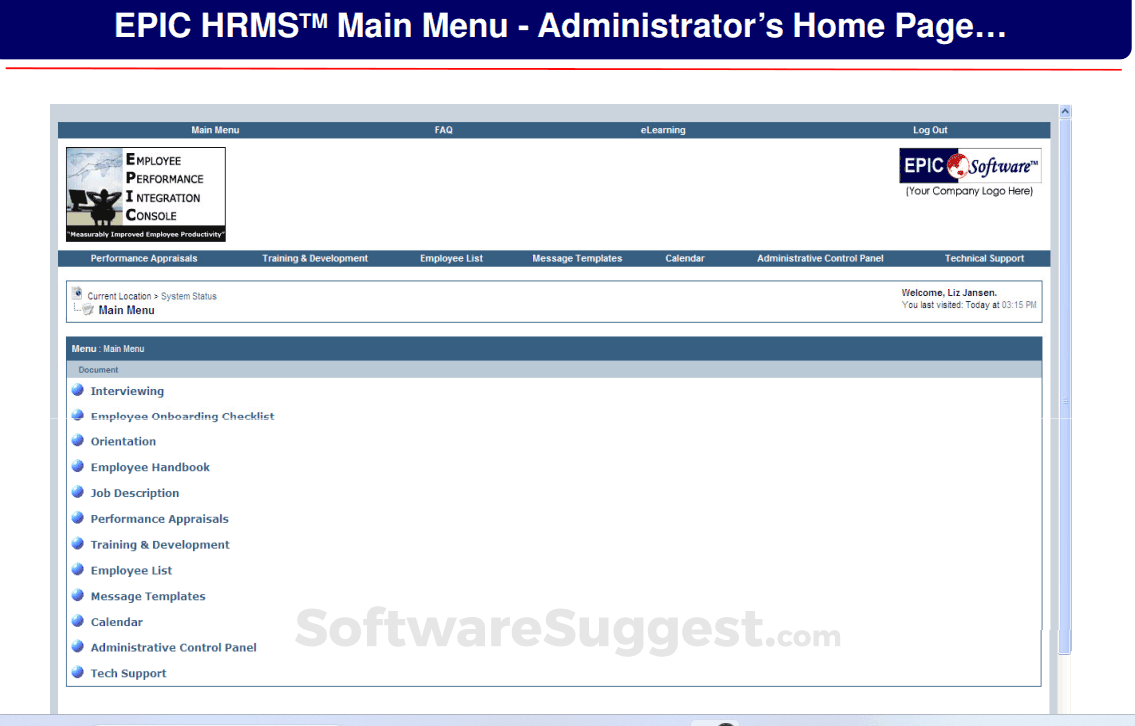Viewport: 1135px width, 726px height.
Task: Open eLearning from the top bar
Action: (663, 130)
